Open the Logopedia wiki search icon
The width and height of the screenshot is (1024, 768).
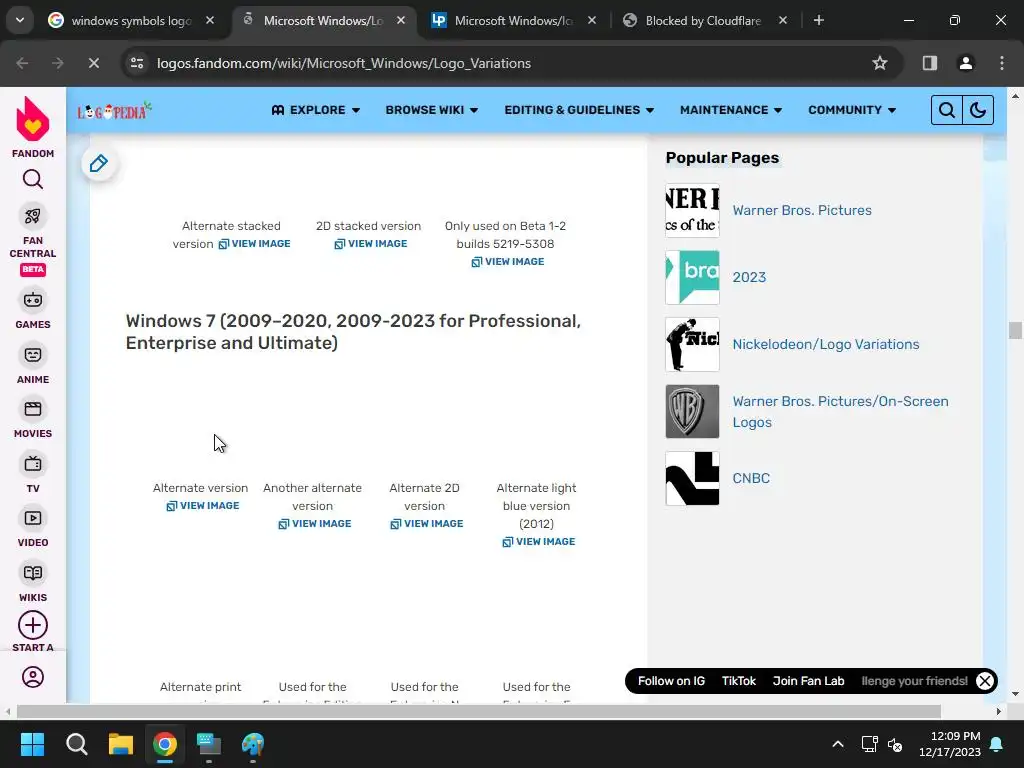946,110
